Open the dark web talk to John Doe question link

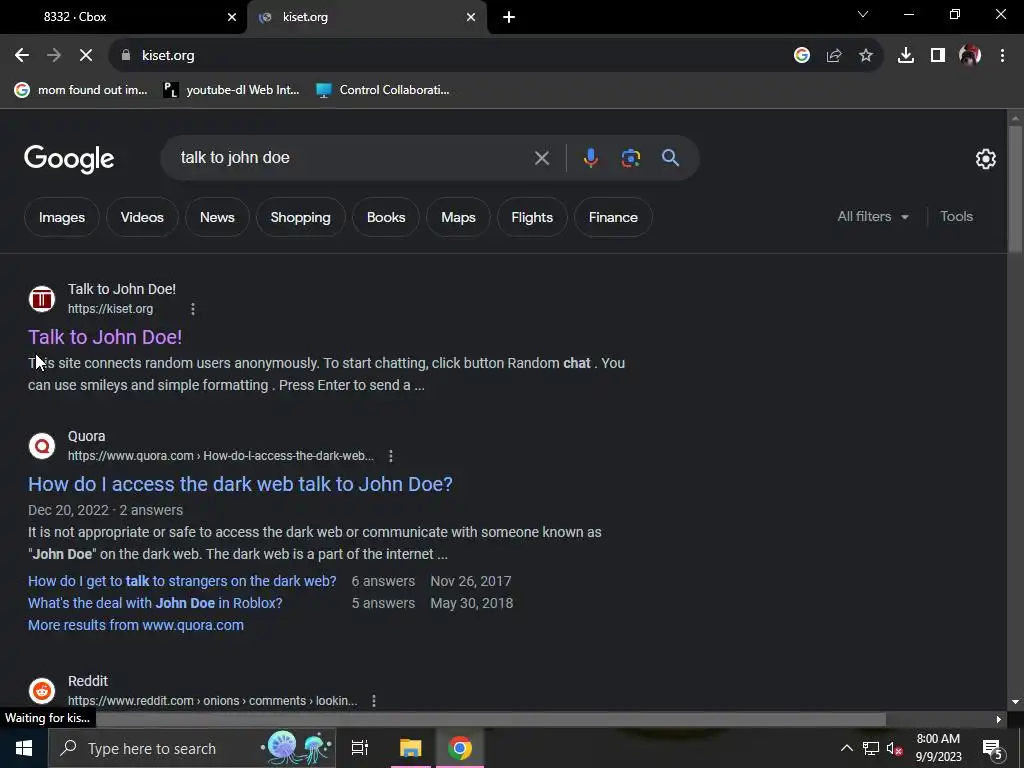click(x=240, y=484)
